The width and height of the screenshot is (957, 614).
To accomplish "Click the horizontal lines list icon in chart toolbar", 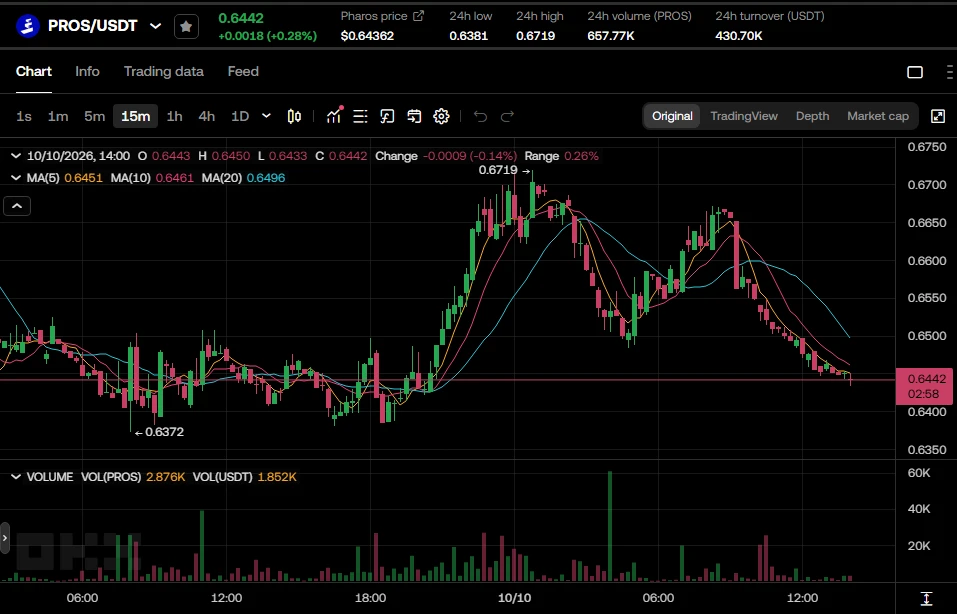I will click(x=360, y=116).
